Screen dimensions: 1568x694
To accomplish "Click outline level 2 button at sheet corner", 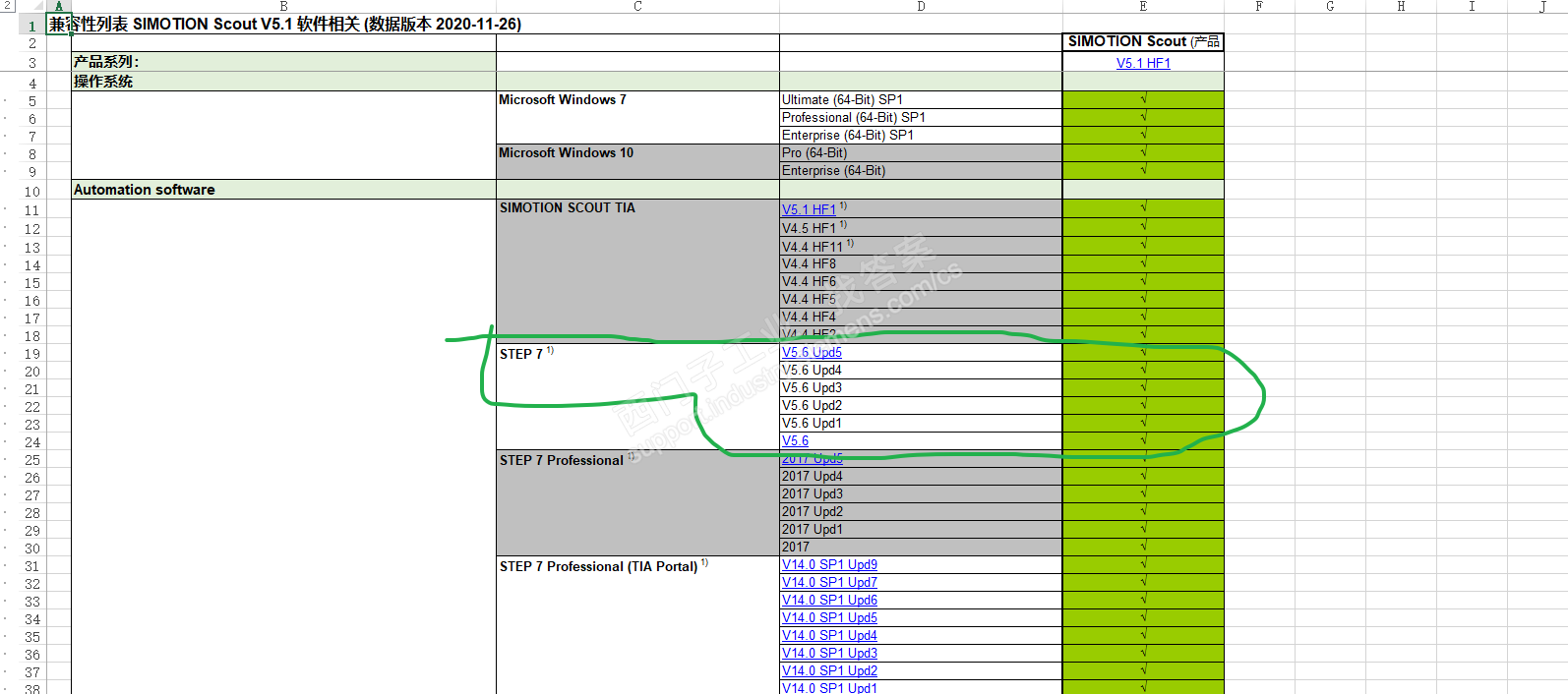I will coord(9,6).
